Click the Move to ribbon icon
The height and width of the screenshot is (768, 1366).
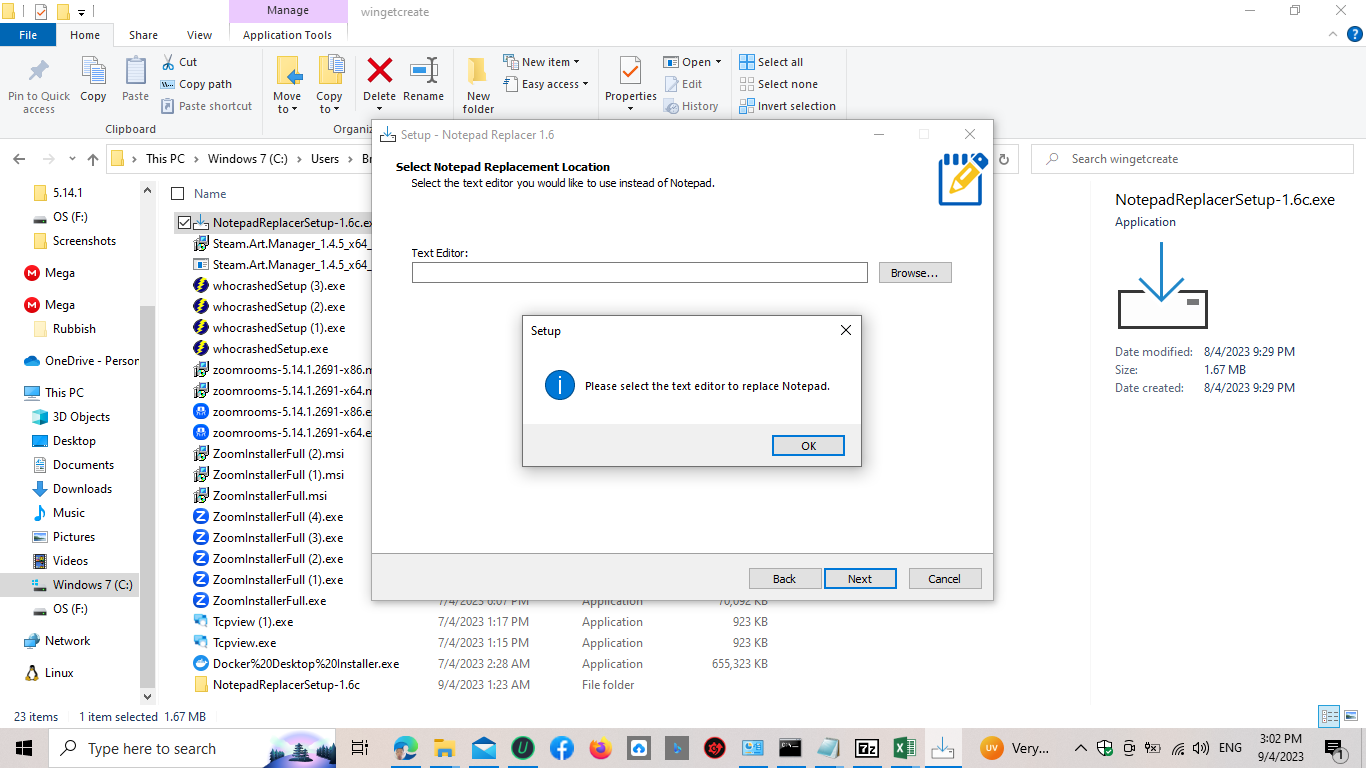[x=287, y=83]
